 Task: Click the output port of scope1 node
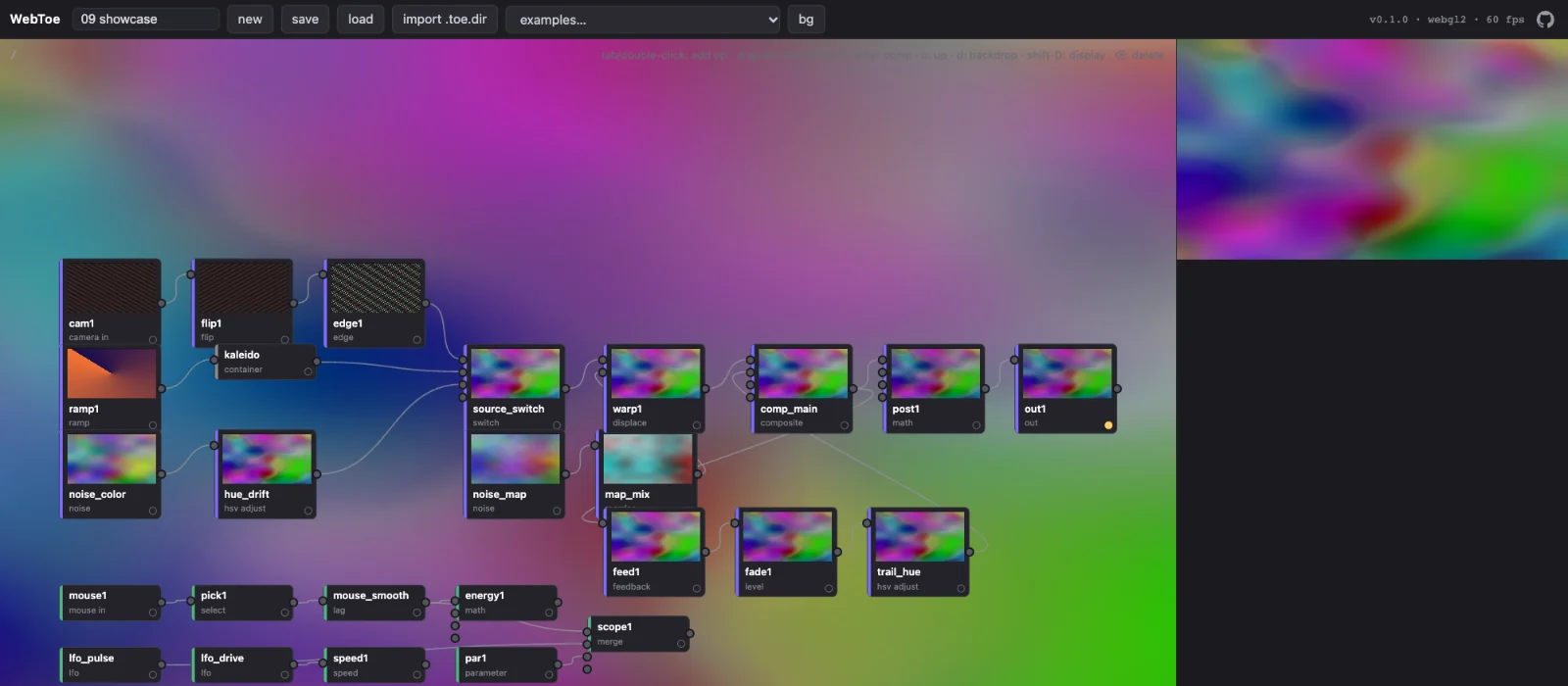coord(690,634)
